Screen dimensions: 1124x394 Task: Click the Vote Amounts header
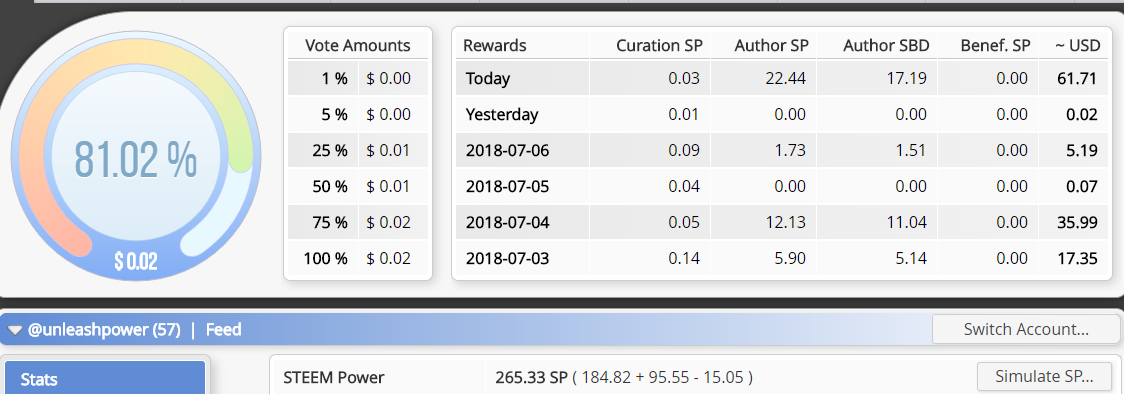(x=358, y=46)
